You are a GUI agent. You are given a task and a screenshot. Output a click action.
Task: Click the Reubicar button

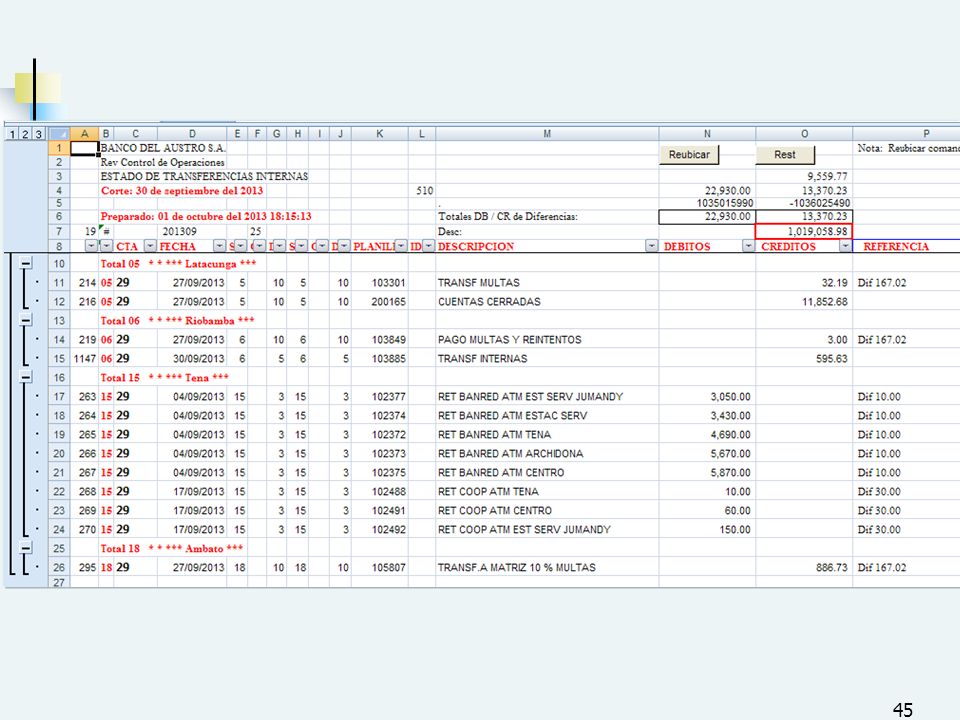[x=689, y=155]
